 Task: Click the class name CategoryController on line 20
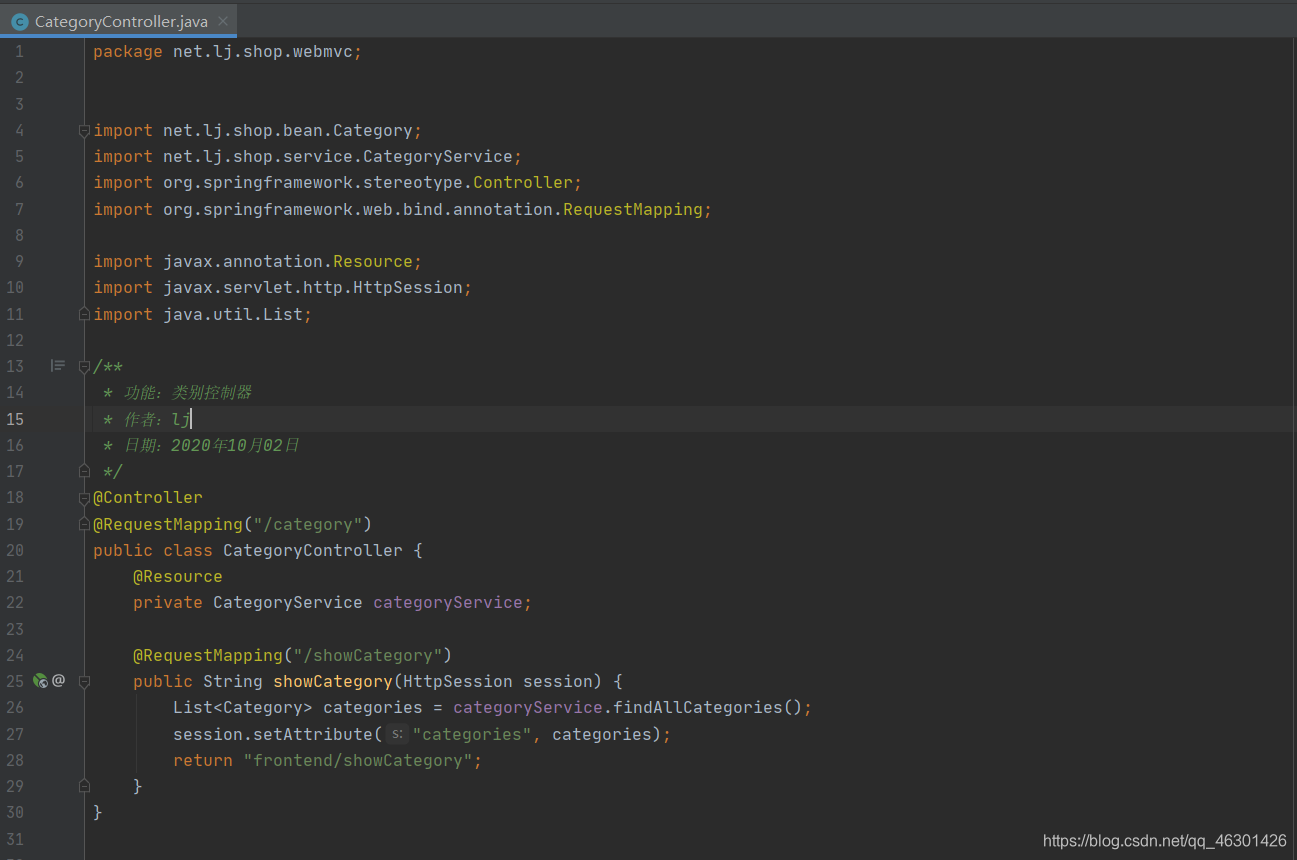(x=313, y=550)
